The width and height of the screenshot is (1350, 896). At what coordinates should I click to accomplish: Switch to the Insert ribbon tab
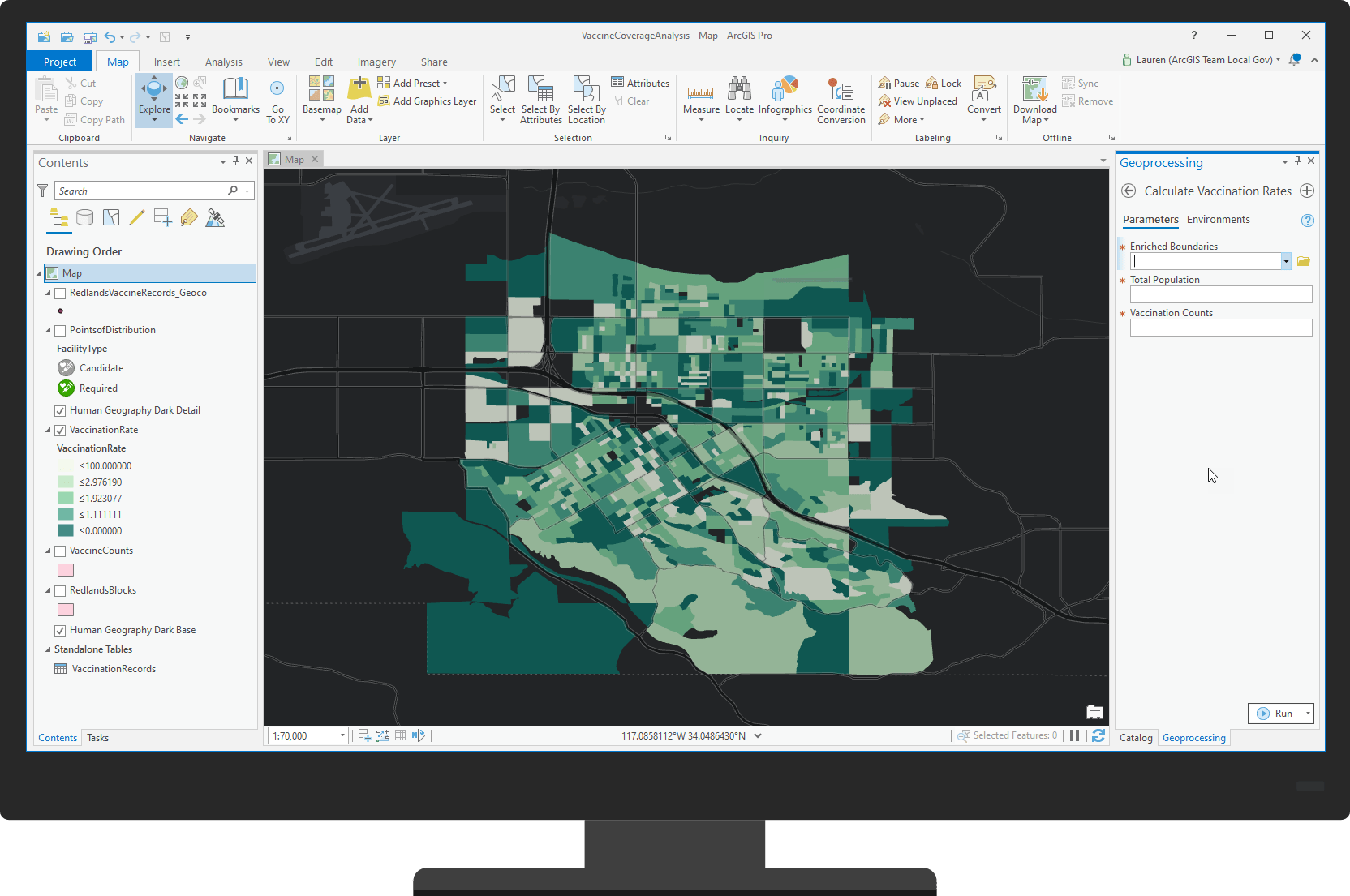167,62
